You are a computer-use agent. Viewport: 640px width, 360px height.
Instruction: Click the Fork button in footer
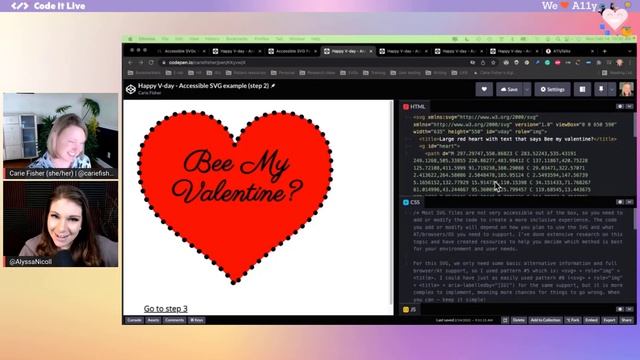573,320
